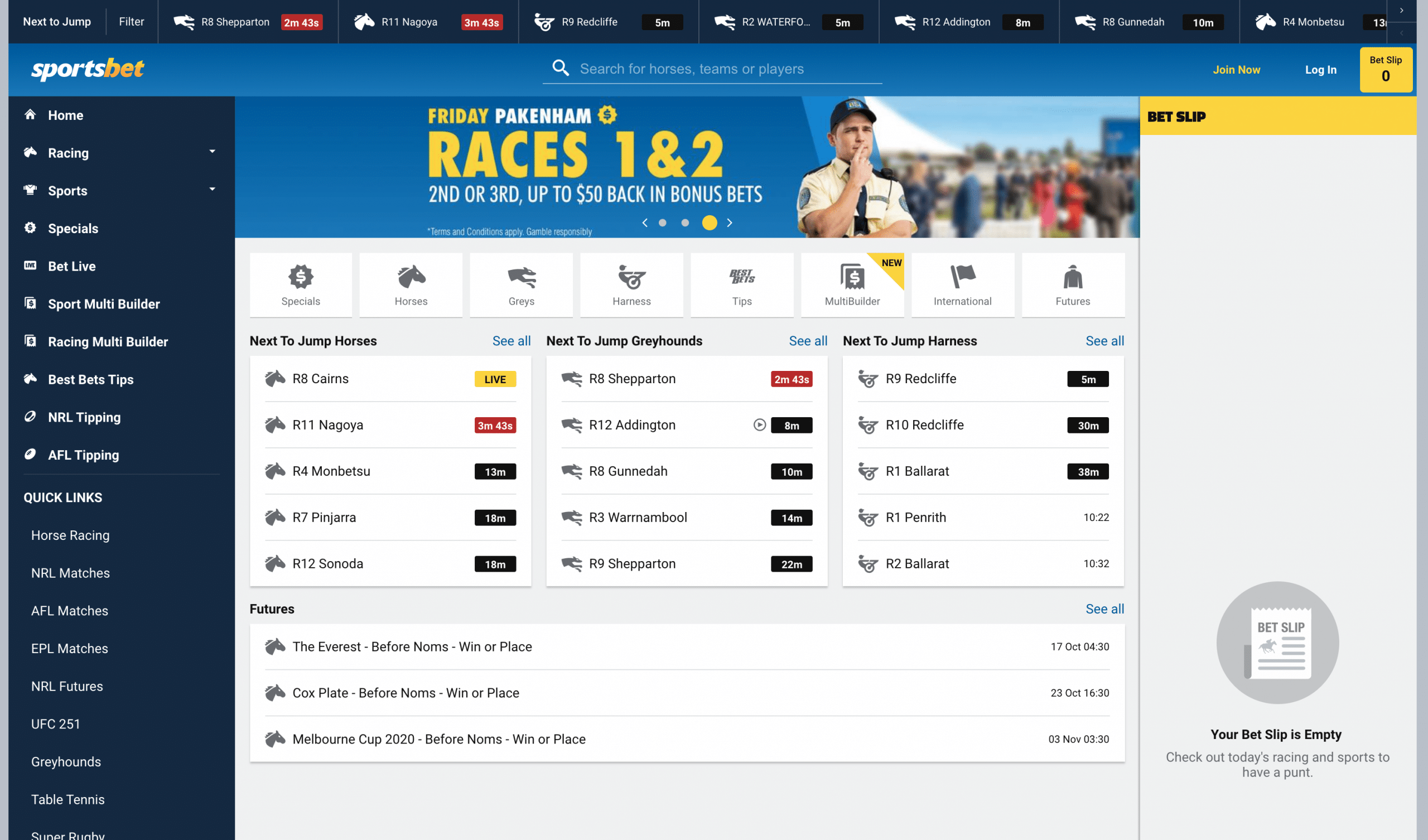Open R10 Redcliffe harness race
Viewport: 1428px width, 840px height.
pos(983,424)
